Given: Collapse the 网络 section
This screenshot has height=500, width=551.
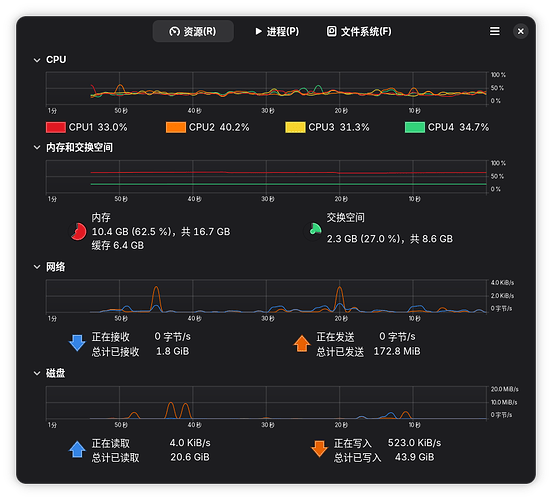Looking at the screenshot, I should pyautogui.click(x=37, y=267).
